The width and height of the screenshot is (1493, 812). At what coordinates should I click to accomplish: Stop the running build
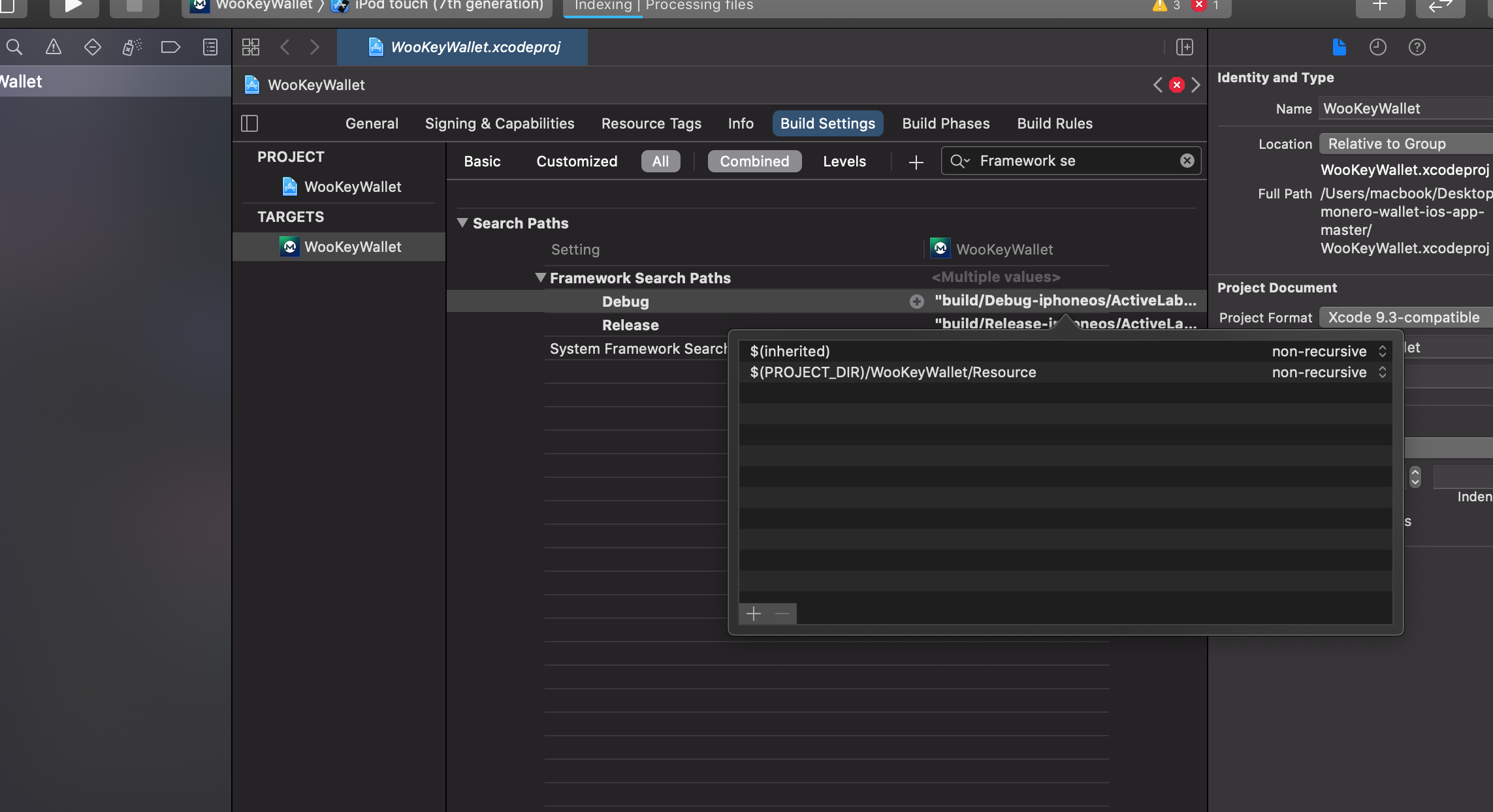(134, 6)
